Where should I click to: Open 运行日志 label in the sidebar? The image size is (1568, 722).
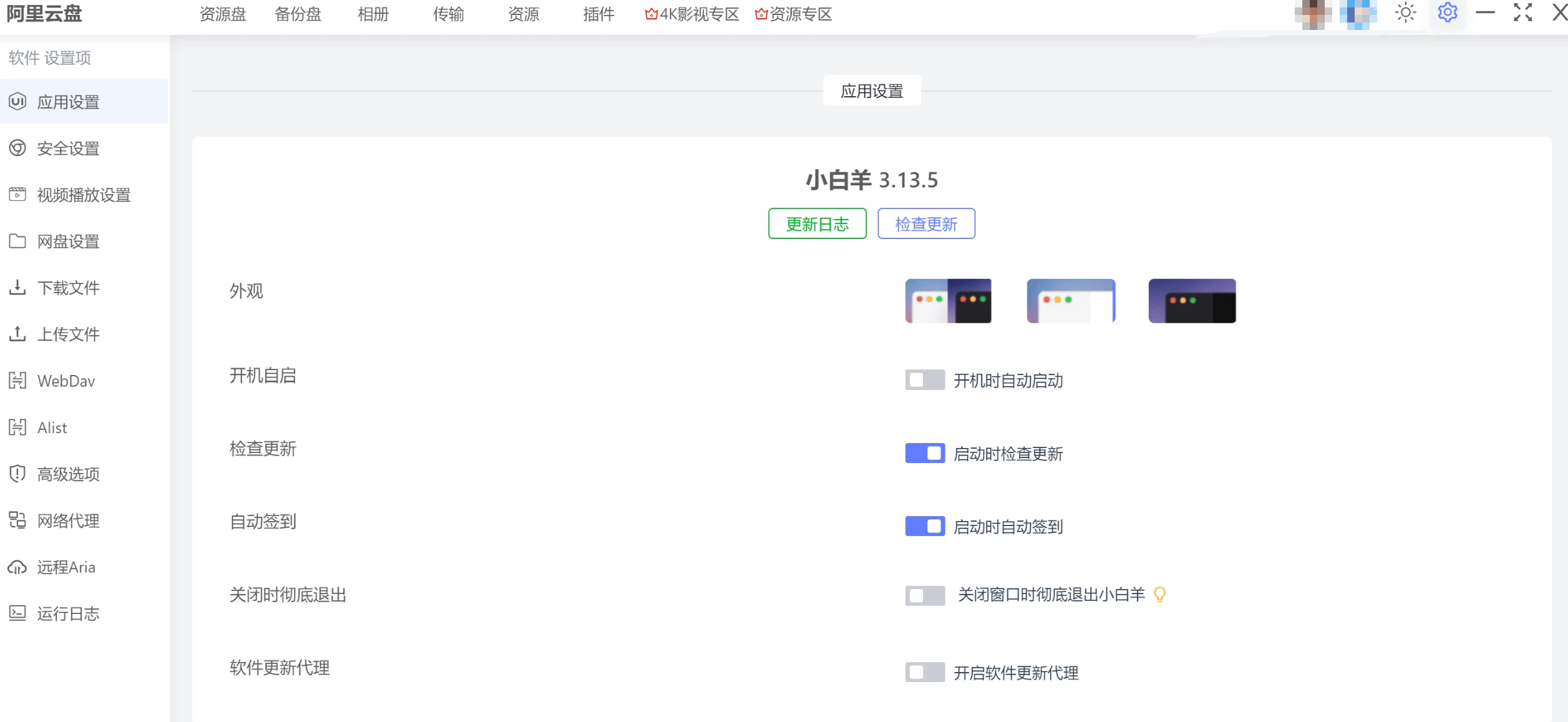[69, 613]
